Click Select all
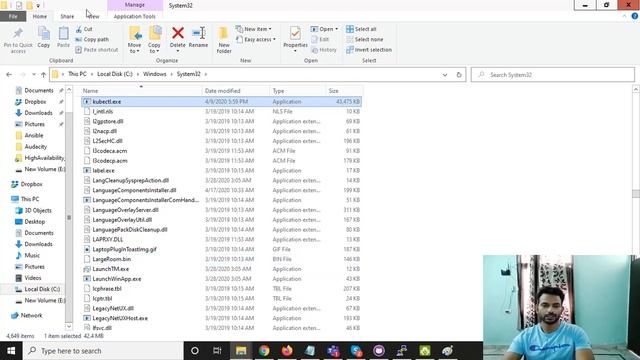The height and width of the screenshot is (360, 640). (361, 29)
